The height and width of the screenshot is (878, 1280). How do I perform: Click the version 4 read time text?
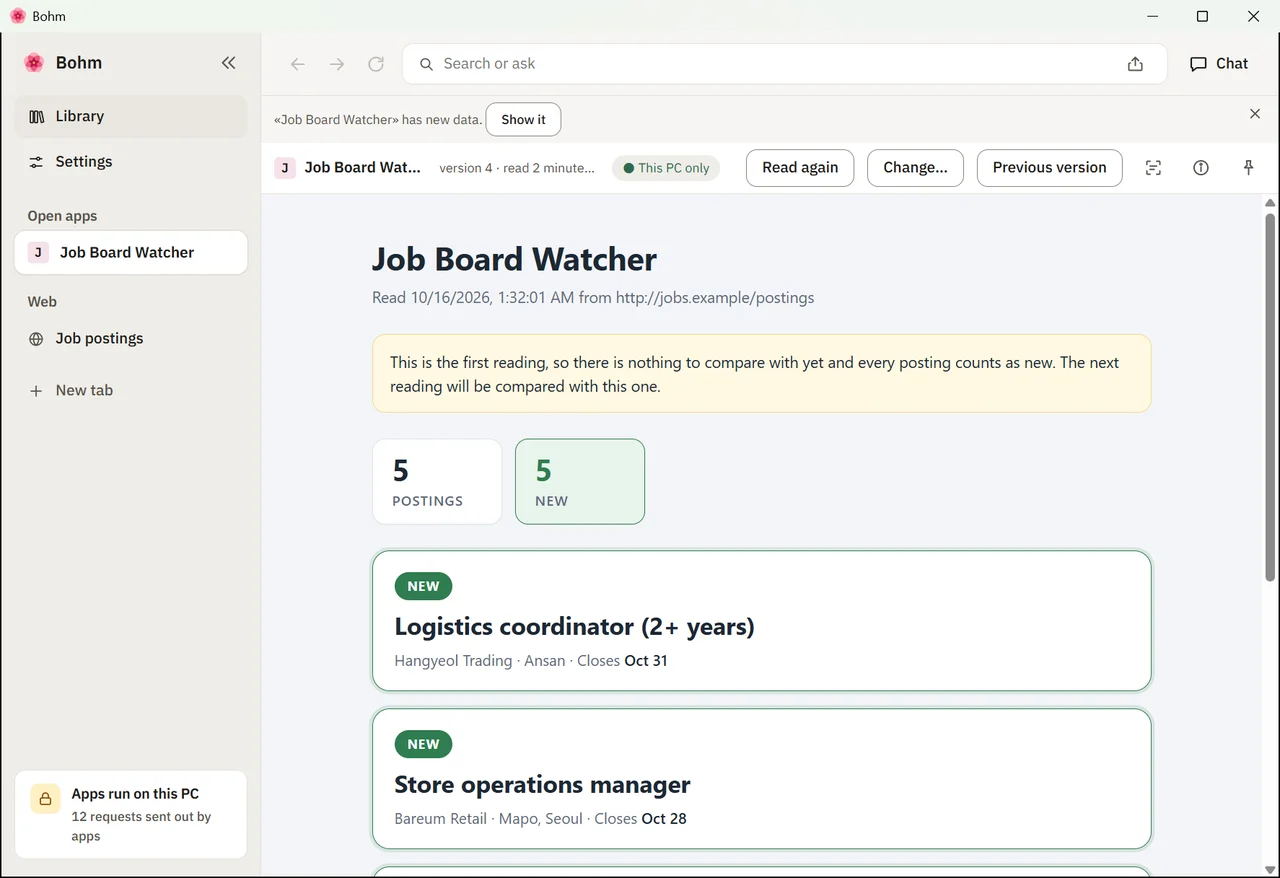click(x=517, y=168)
